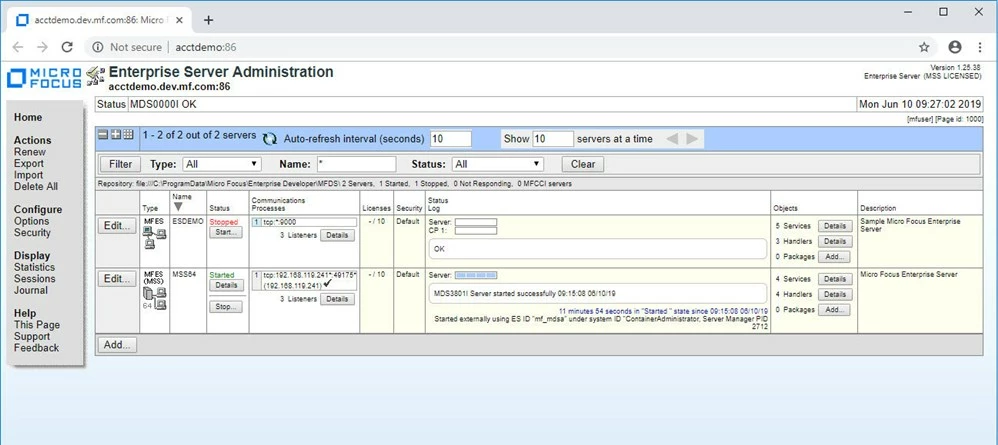Image resolution: width=998 pixels, height=445 pixels.
Task: Open the Type filter dropdown
Action: pyautogui.click(x=222, y=164)
